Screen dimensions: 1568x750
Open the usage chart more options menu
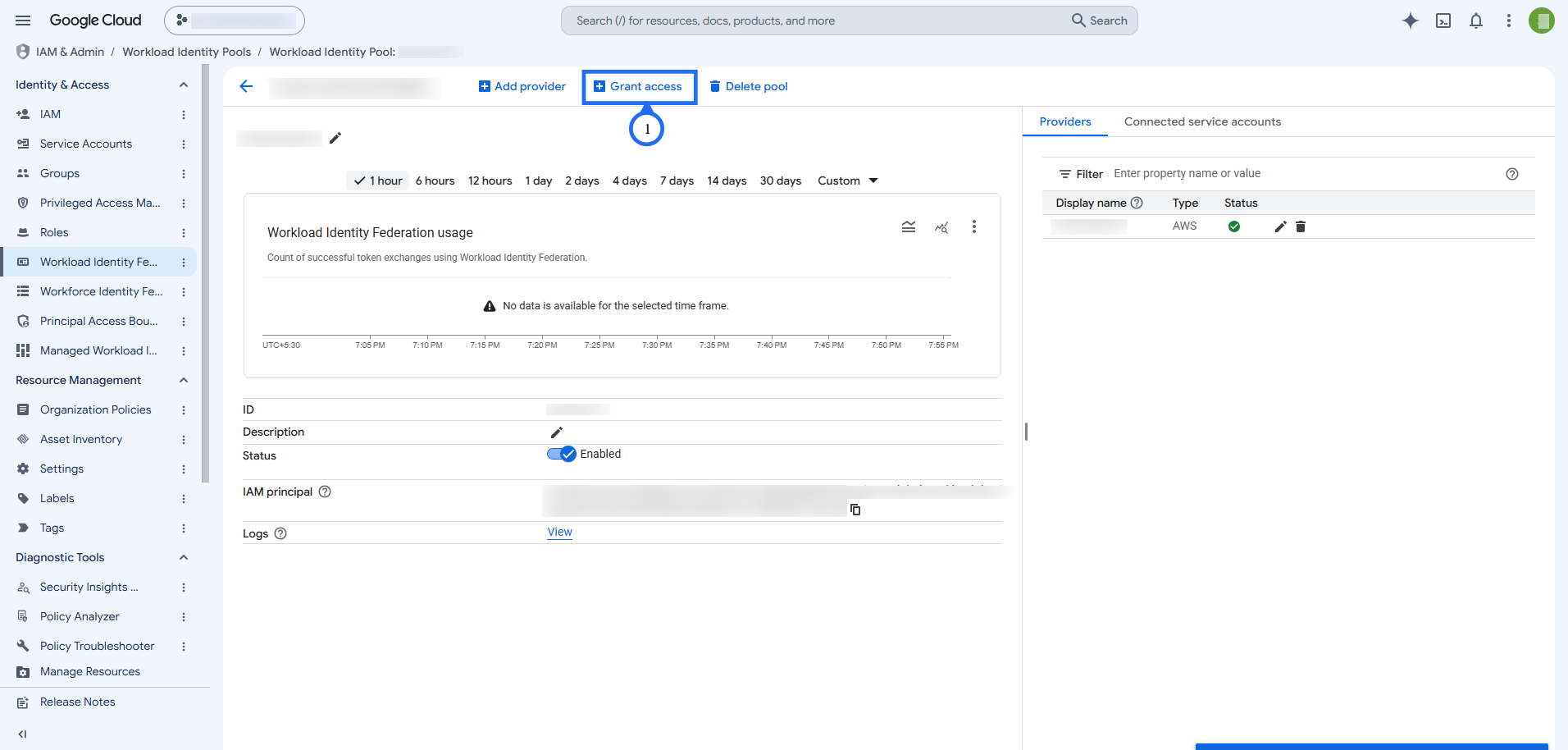click(974, 226)
